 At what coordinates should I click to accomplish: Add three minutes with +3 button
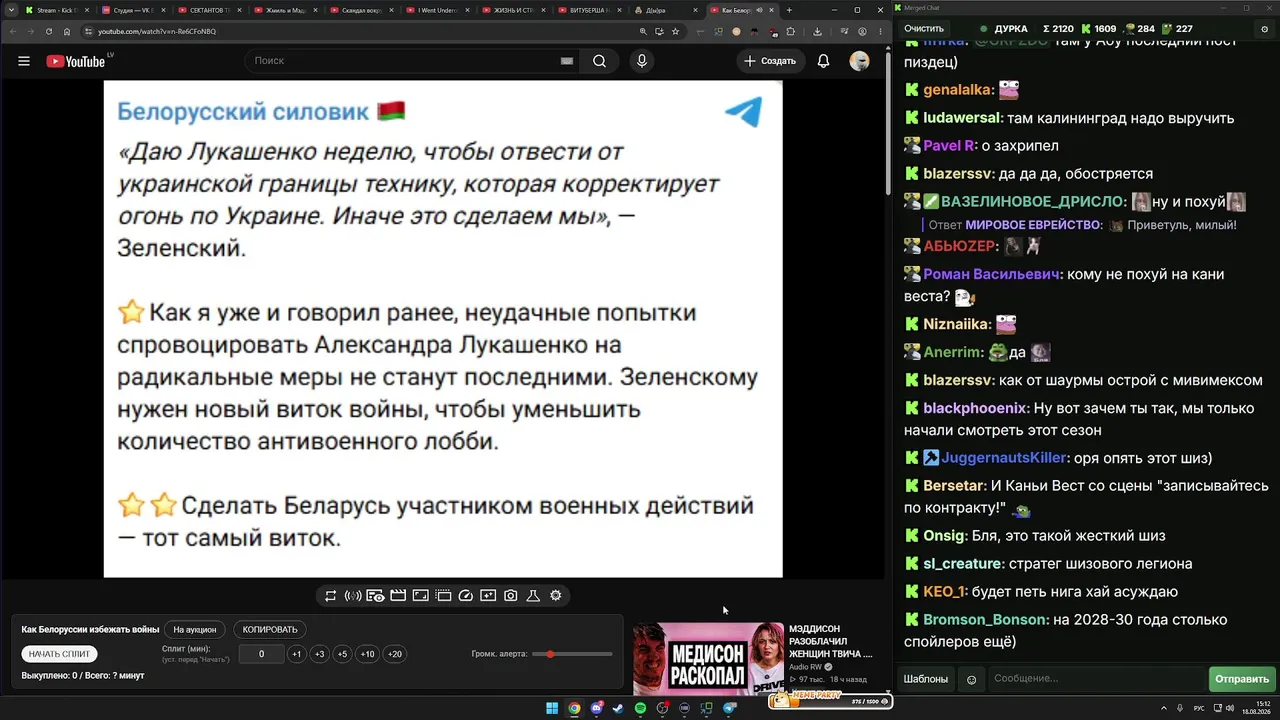pyautogui.click(x=319, y=654)
